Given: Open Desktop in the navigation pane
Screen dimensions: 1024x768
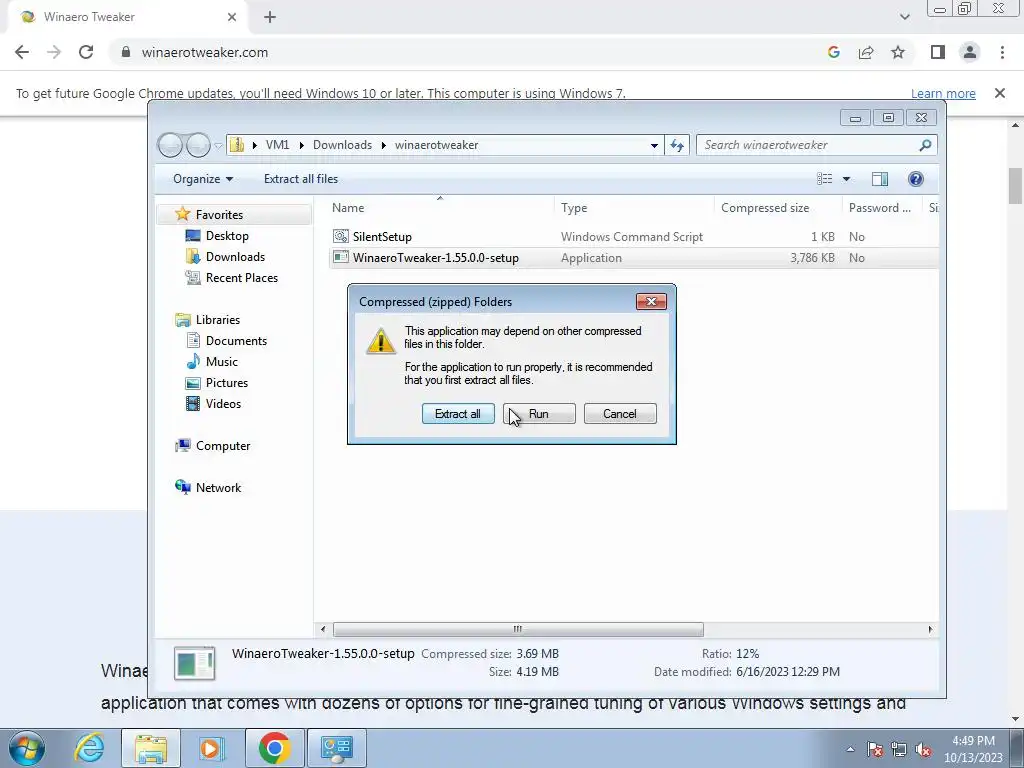Looking at the screenshot, I should 227,236.
